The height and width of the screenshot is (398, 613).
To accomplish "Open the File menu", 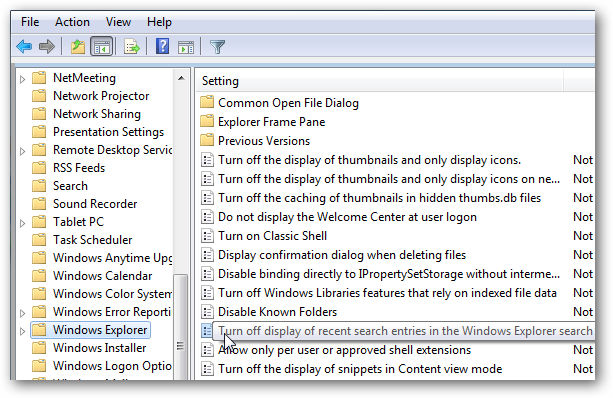I will click(x=30, y=22).
